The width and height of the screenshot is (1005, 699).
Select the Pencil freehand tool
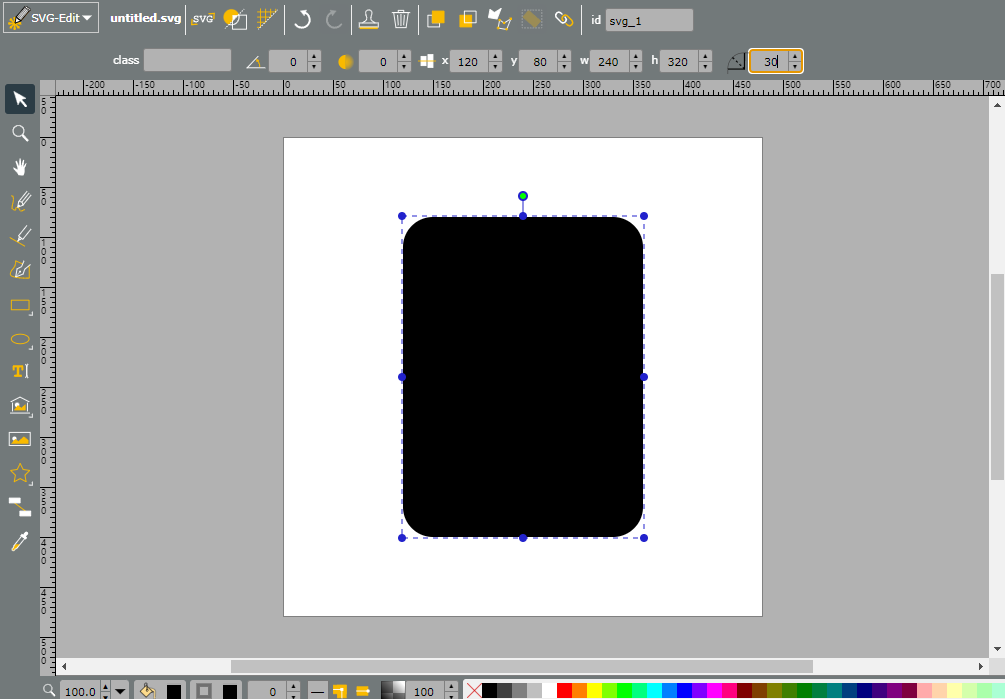20,201
